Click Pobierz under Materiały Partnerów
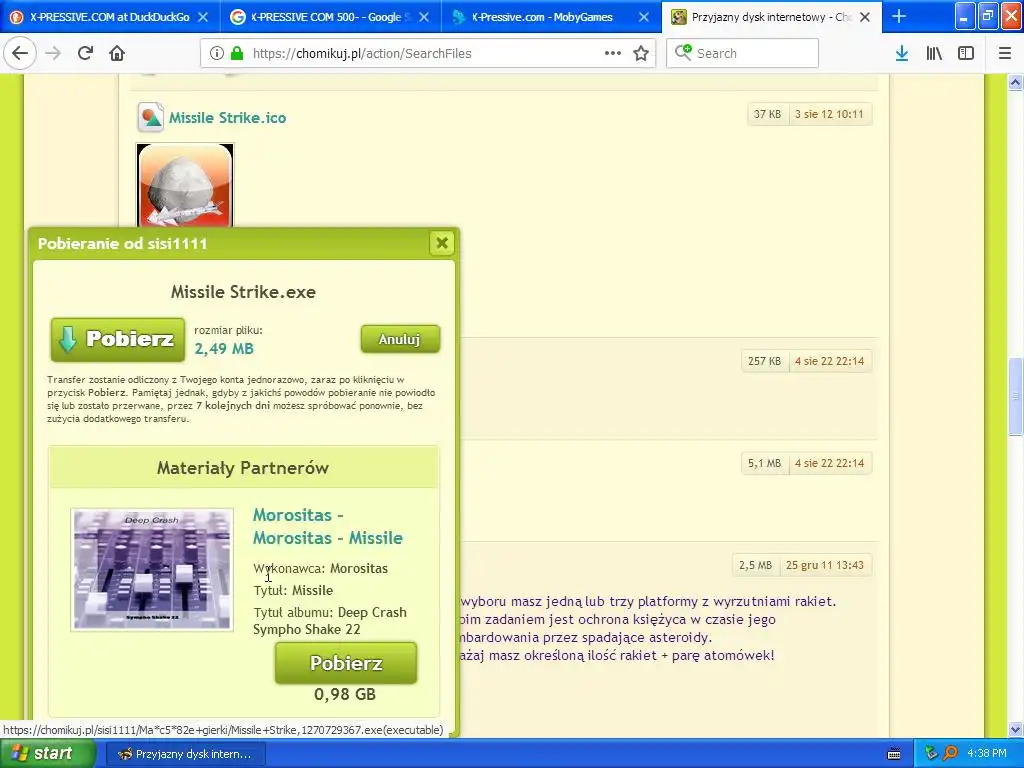 point(345,663)
